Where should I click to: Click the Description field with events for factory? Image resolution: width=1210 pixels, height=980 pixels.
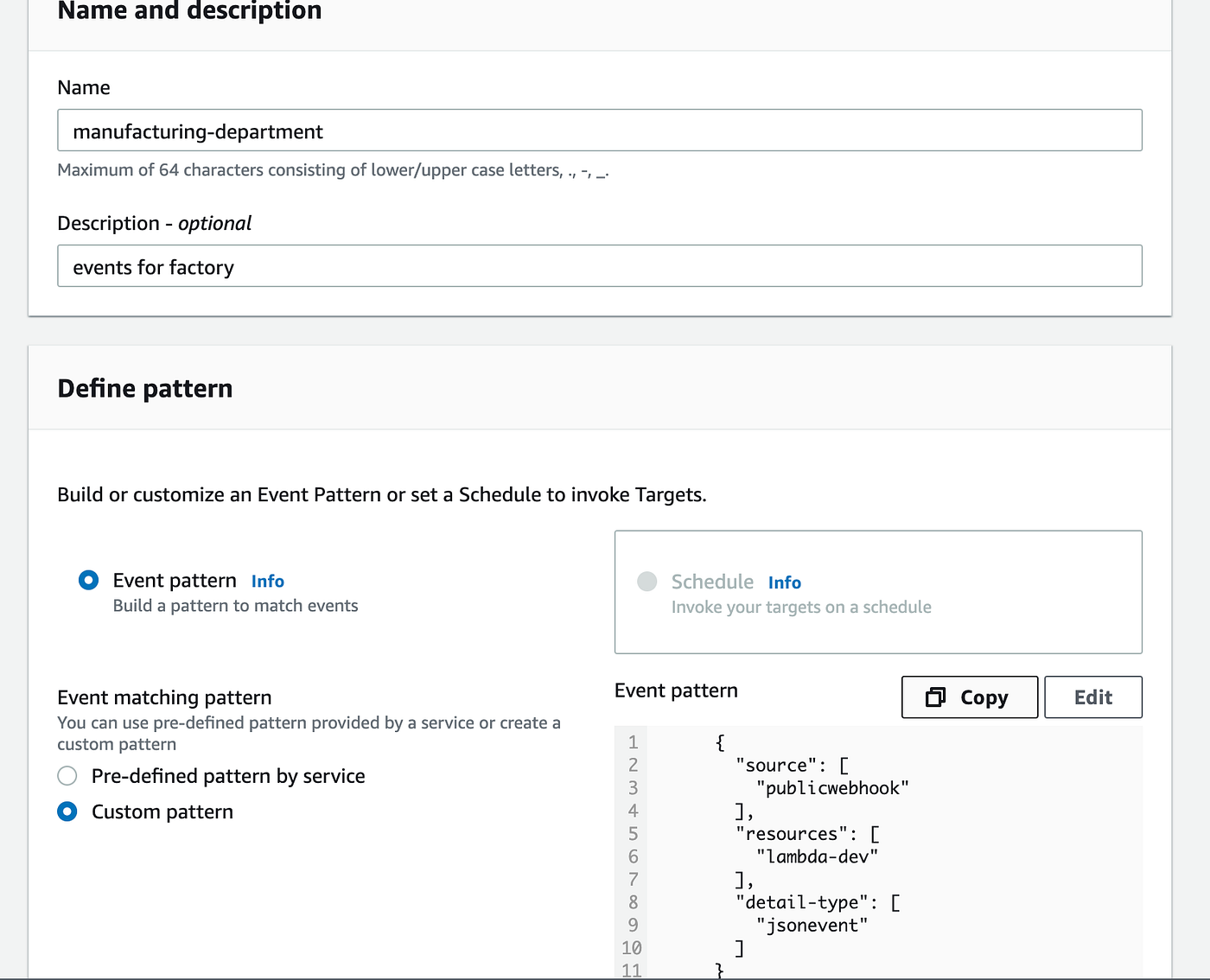tap(600, 266)
